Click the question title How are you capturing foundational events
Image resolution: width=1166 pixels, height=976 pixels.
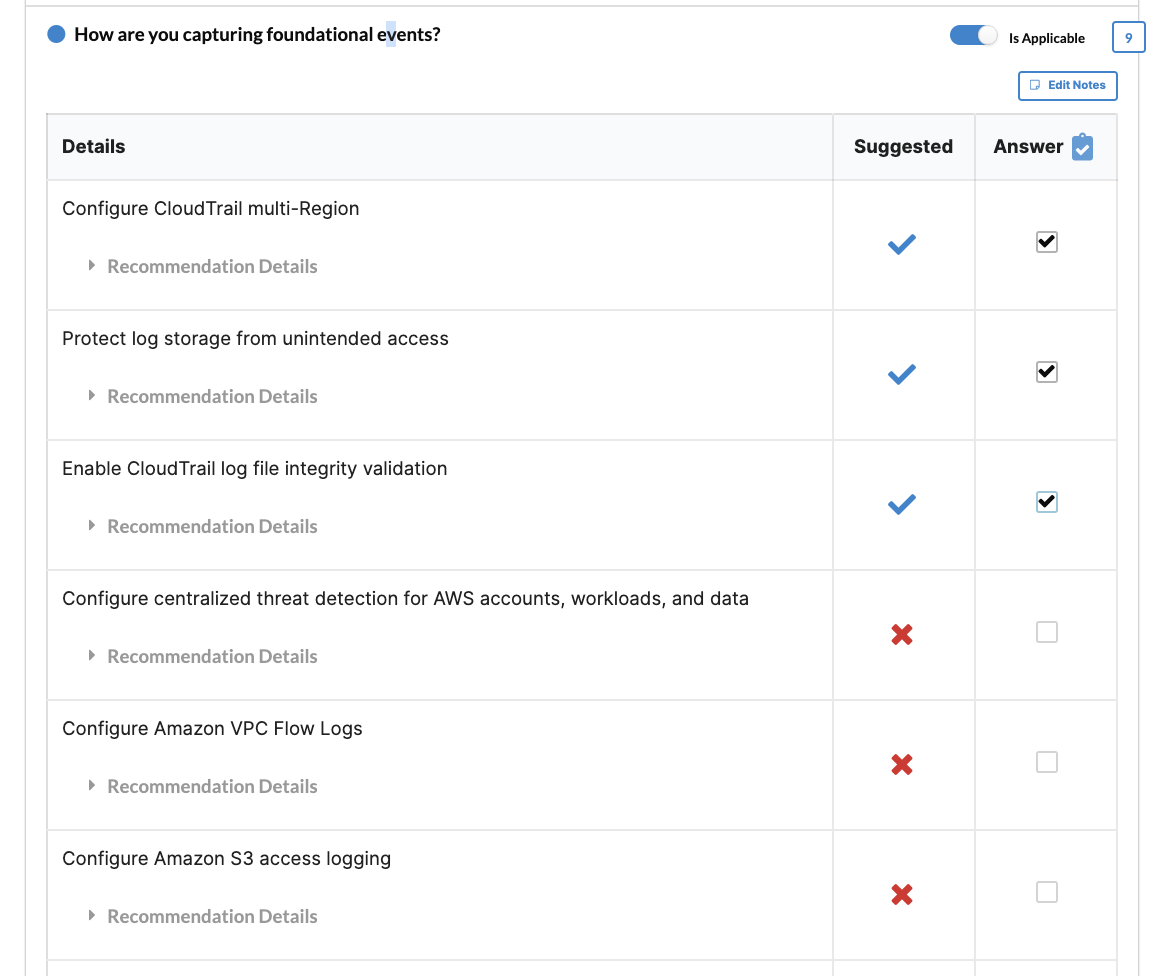[x=257, y=35]
